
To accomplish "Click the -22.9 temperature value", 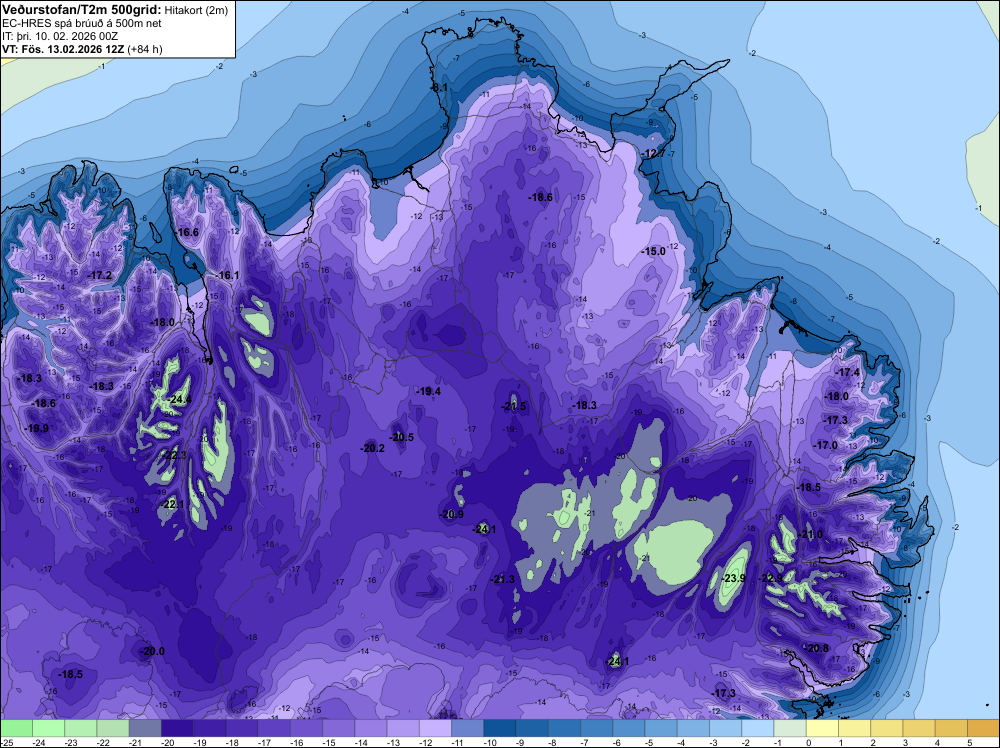I will pos(770,578).
